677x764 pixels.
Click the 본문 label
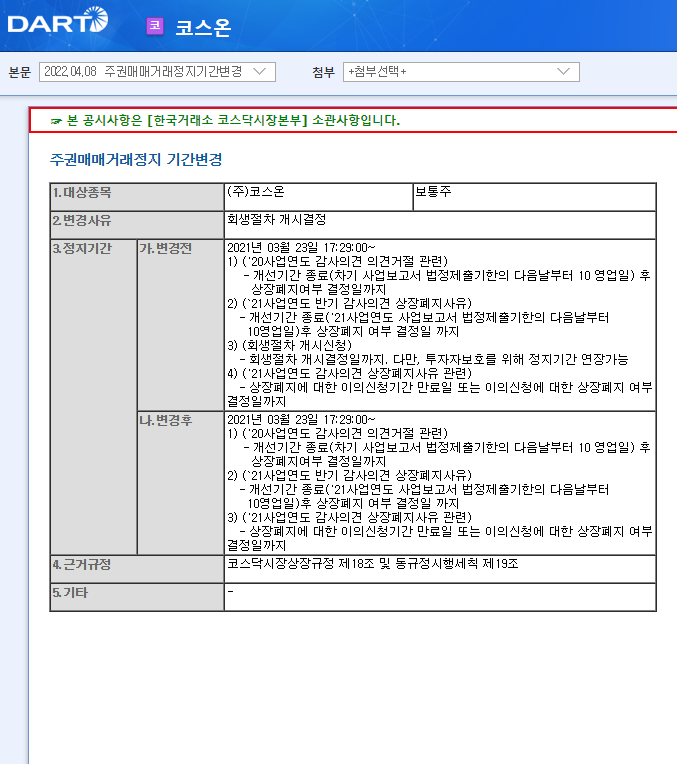[19, 73]
